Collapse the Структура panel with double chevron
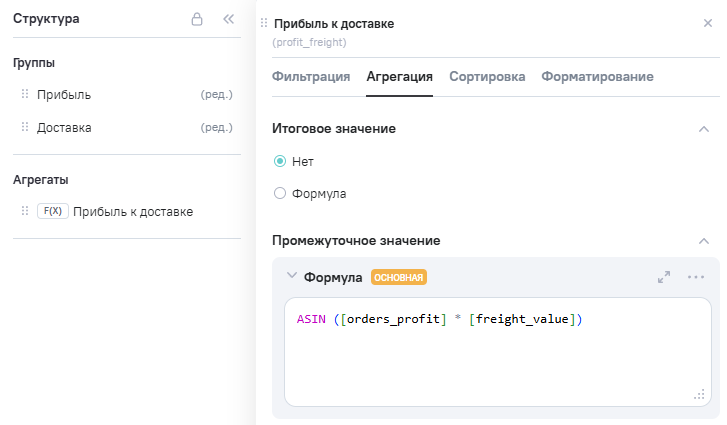This screenshot has height=425, width=727. pyautogui.click(x=228, y=19)
